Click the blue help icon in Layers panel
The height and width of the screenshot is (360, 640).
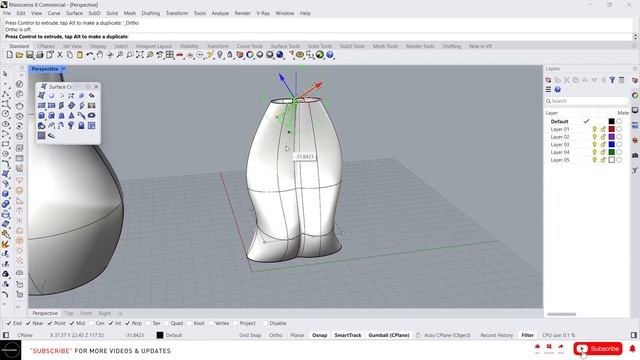pyautogui.click(x=558, y=89)
